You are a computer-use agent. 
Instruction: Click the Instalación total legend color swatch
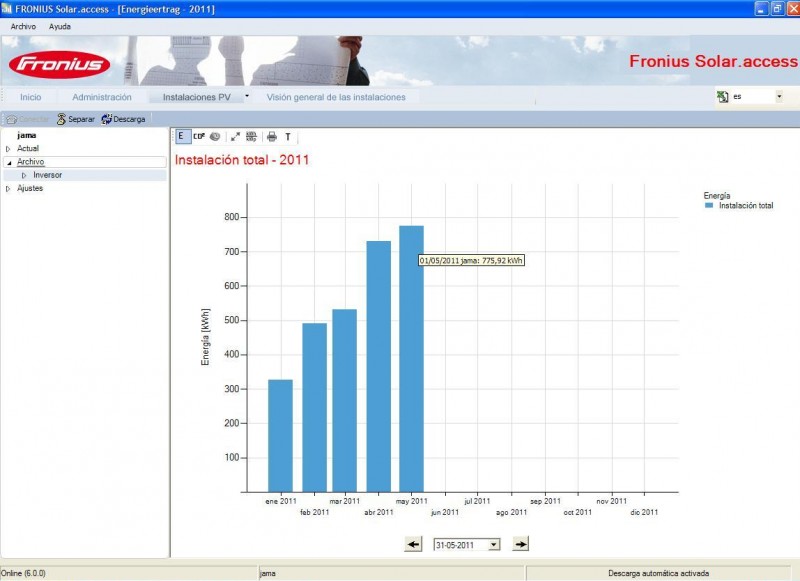click(x=708, y=205)
